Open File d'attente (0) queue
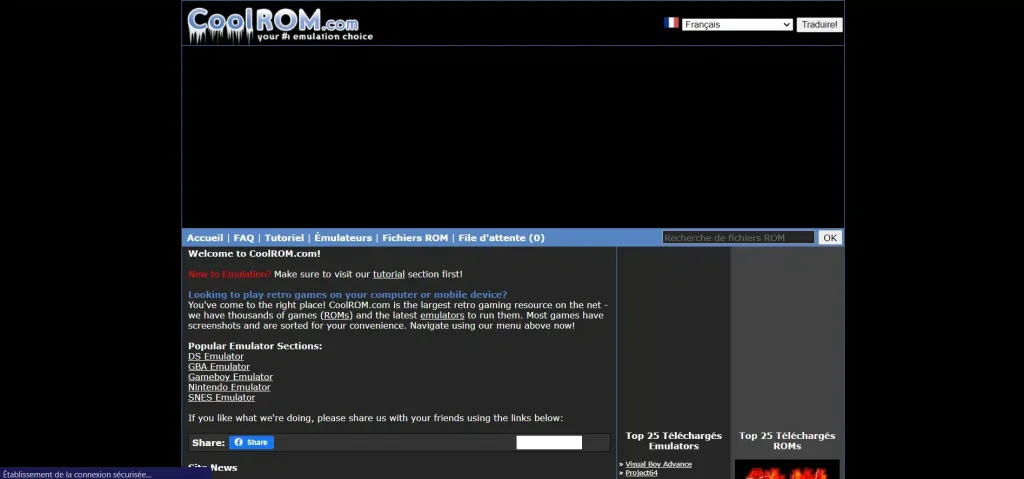This screenshot has width=1024, height=479. tap(502, 238)
